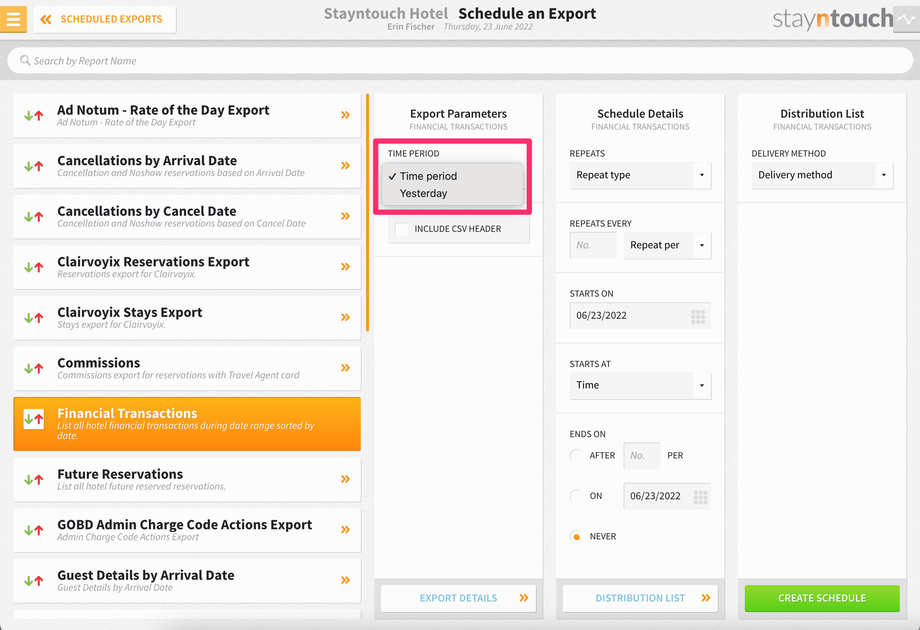Image resolution: width=920 pixels, height=630 pixels.
Task: Open chevron for Clairvoyix Stays Export
Action: tap(346, 317)
